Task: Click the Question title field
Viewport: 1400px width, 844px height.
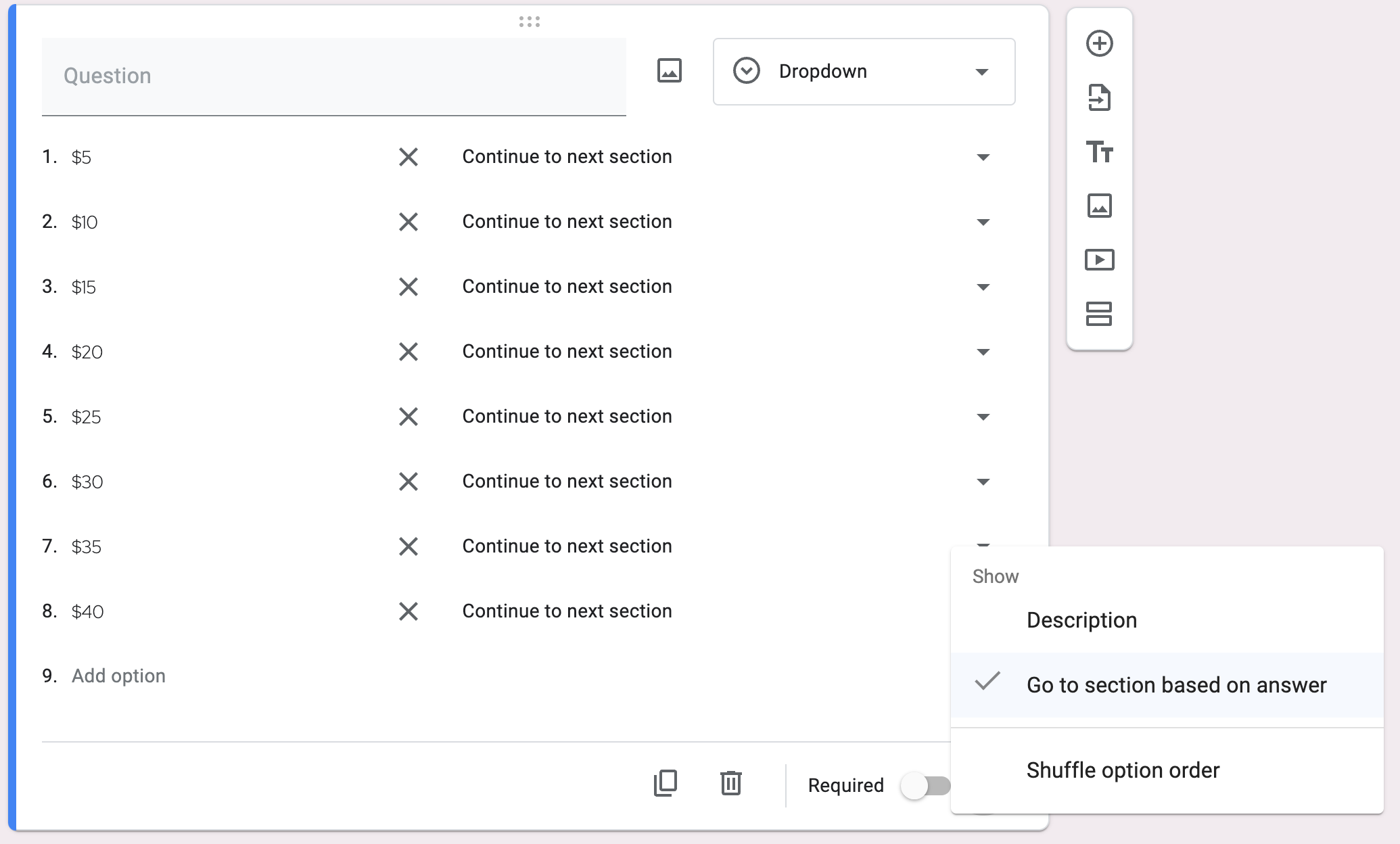Action: click(x=334, y=76)
